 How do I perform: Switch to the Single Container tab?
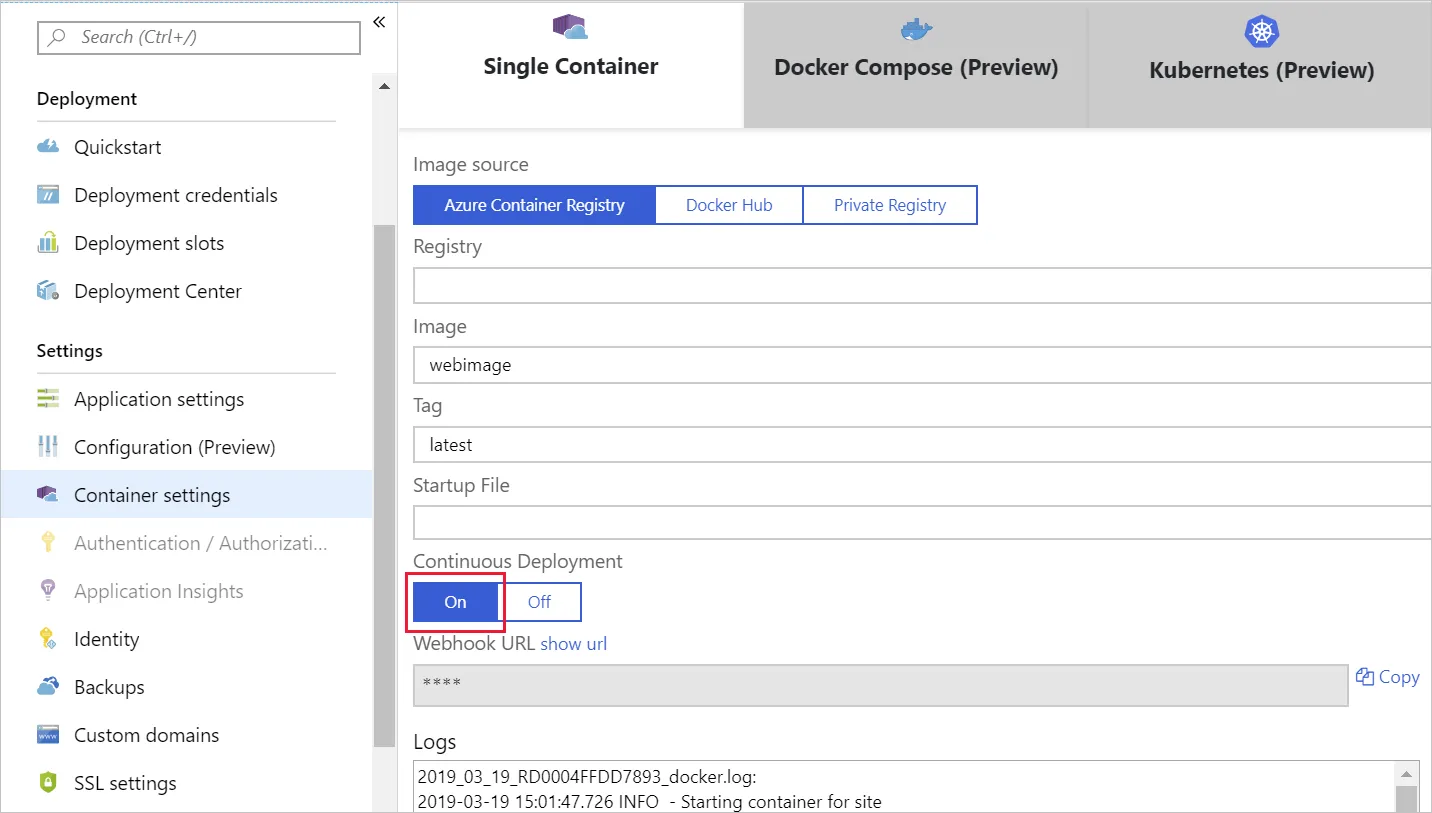point(571,66)
